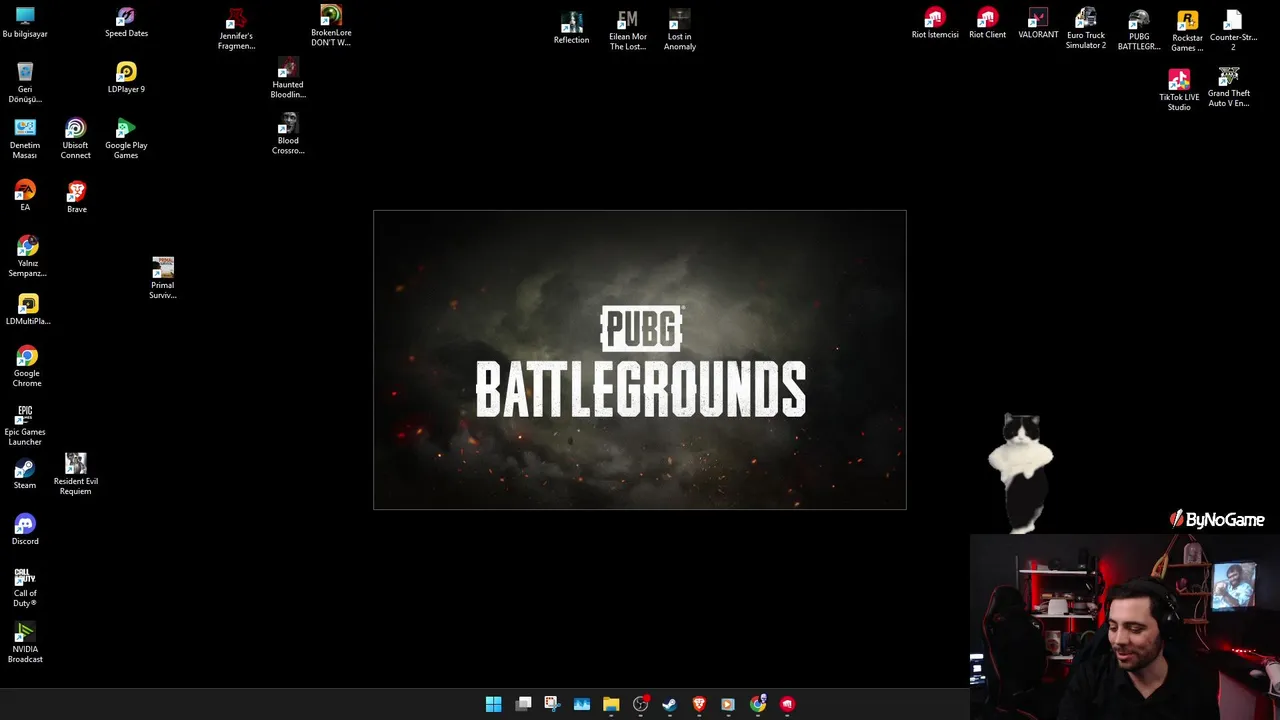Screen dimensions: 1280x720
Task: Launch VALORANT desktop shortcut
Action: (1038, 23)
